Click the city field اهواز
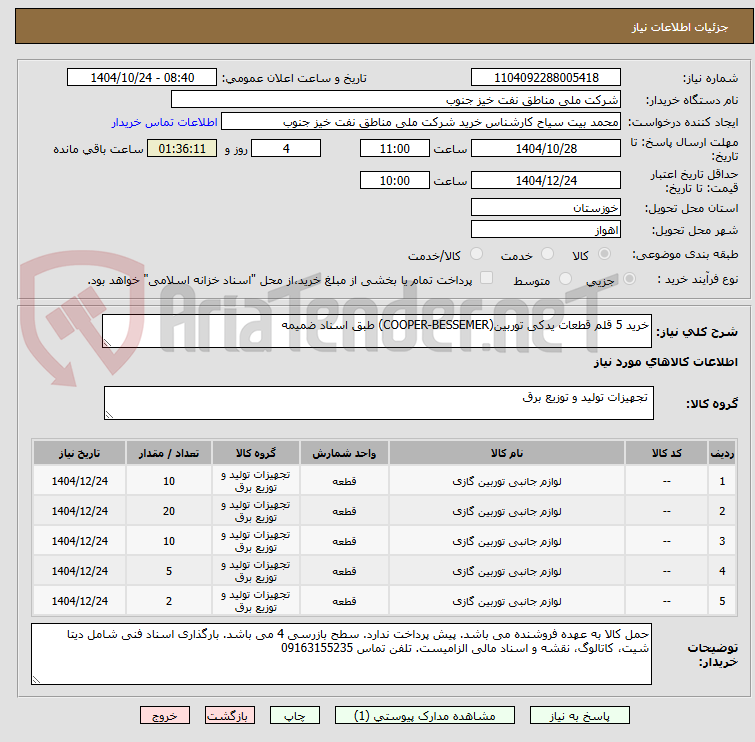Viewport: 755px width, 742px height. [x=546, y=230]
